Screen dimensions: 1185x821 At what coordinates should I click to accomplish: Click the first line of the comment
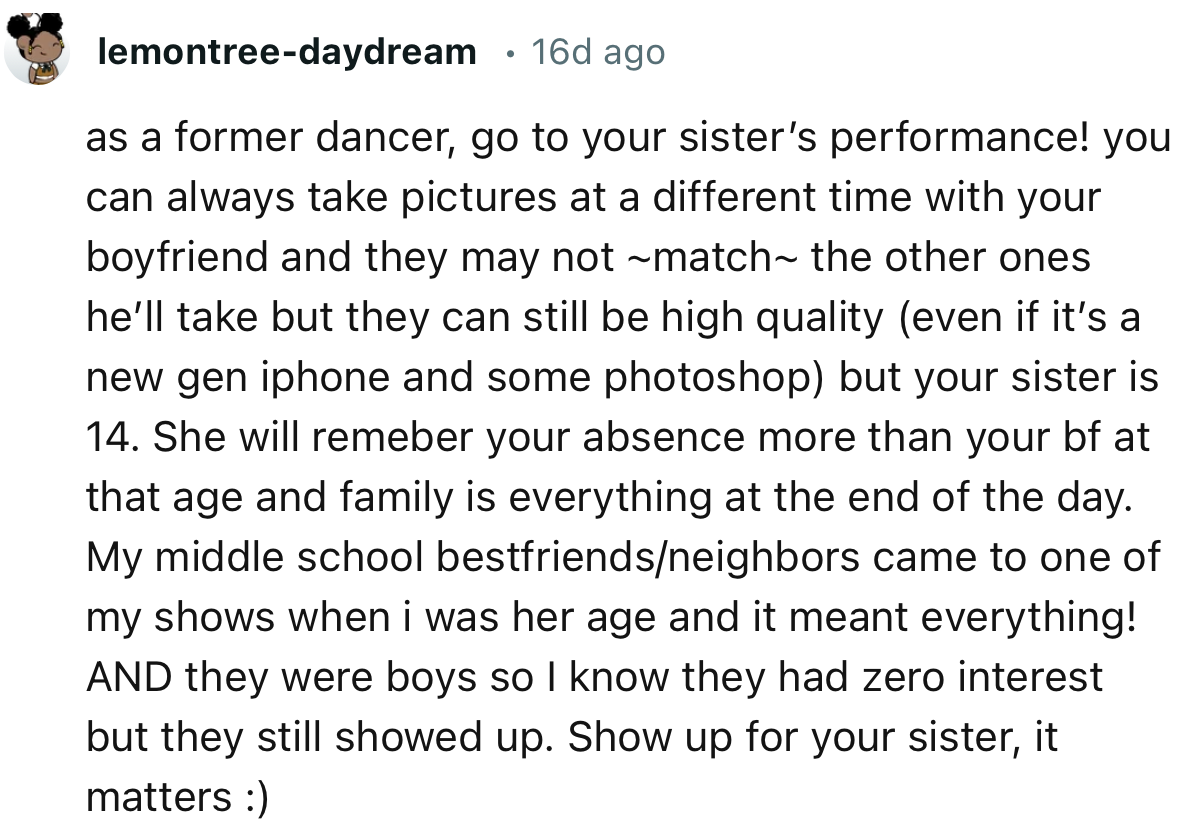[x=628, y=137]
